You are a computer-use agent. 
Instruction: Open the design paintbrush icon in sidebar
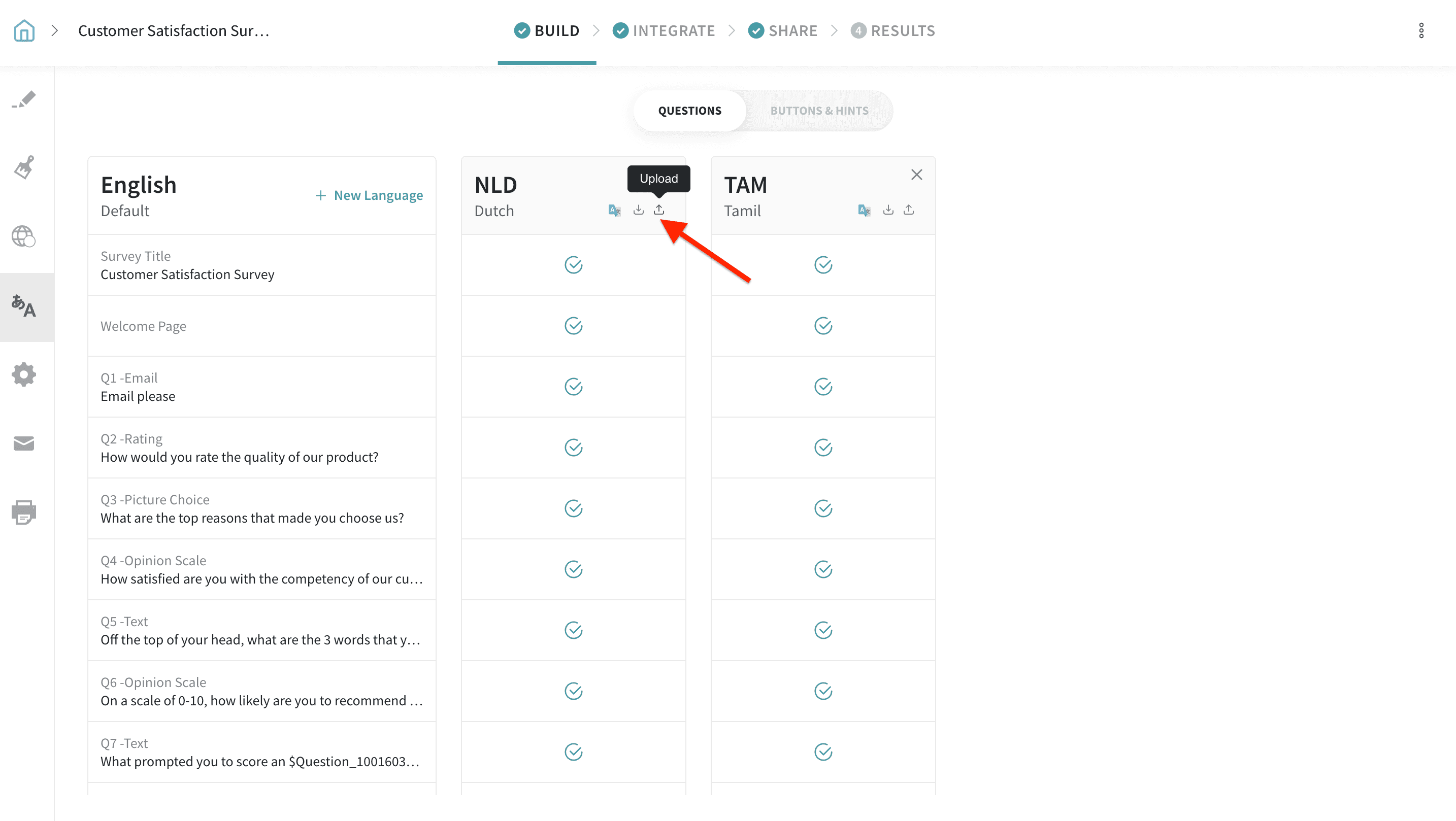pyautogui.click(x=24, y=167)
